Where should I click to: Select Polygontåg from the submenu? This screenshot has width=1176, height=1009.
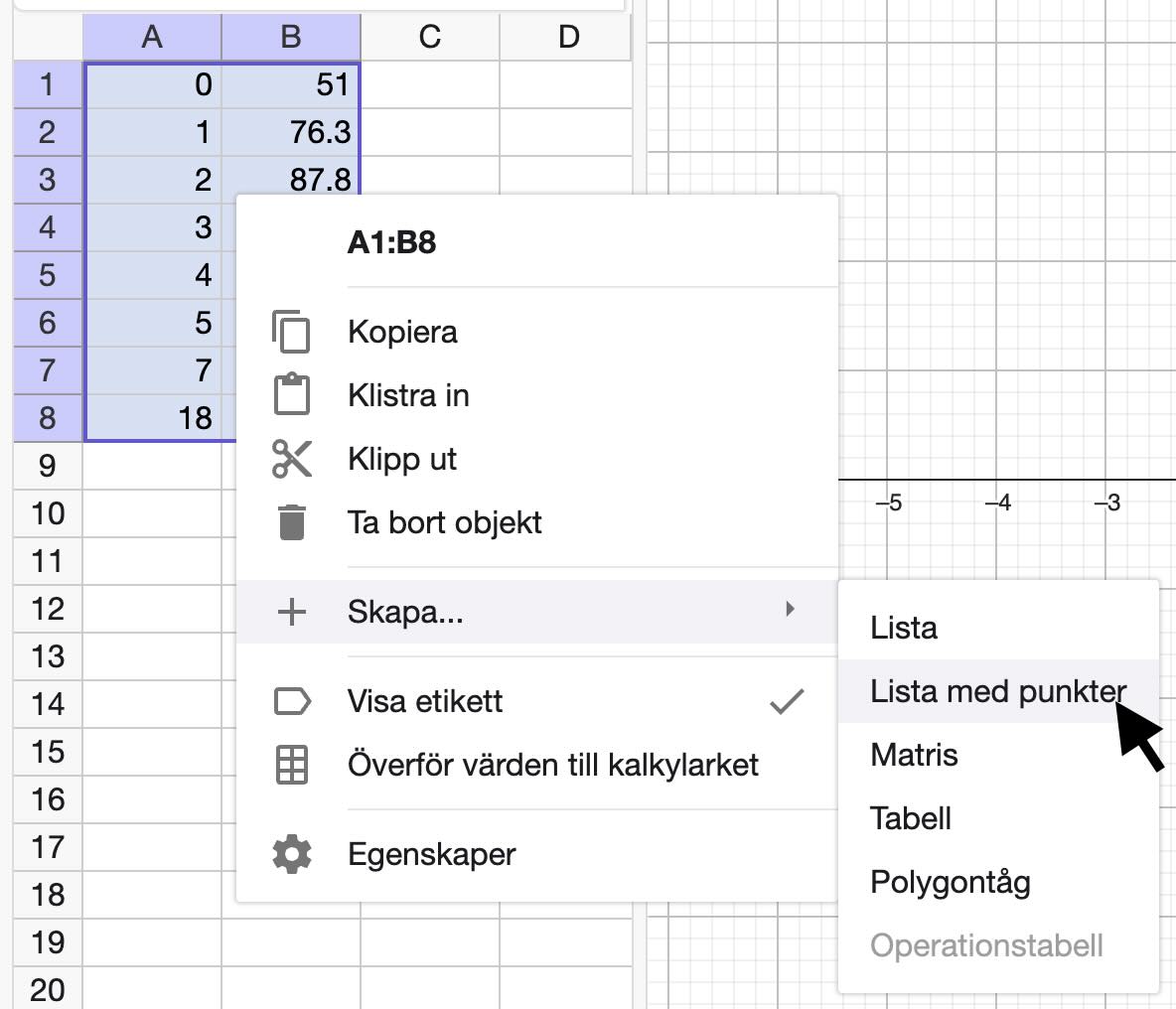click(x=950, y=881)
